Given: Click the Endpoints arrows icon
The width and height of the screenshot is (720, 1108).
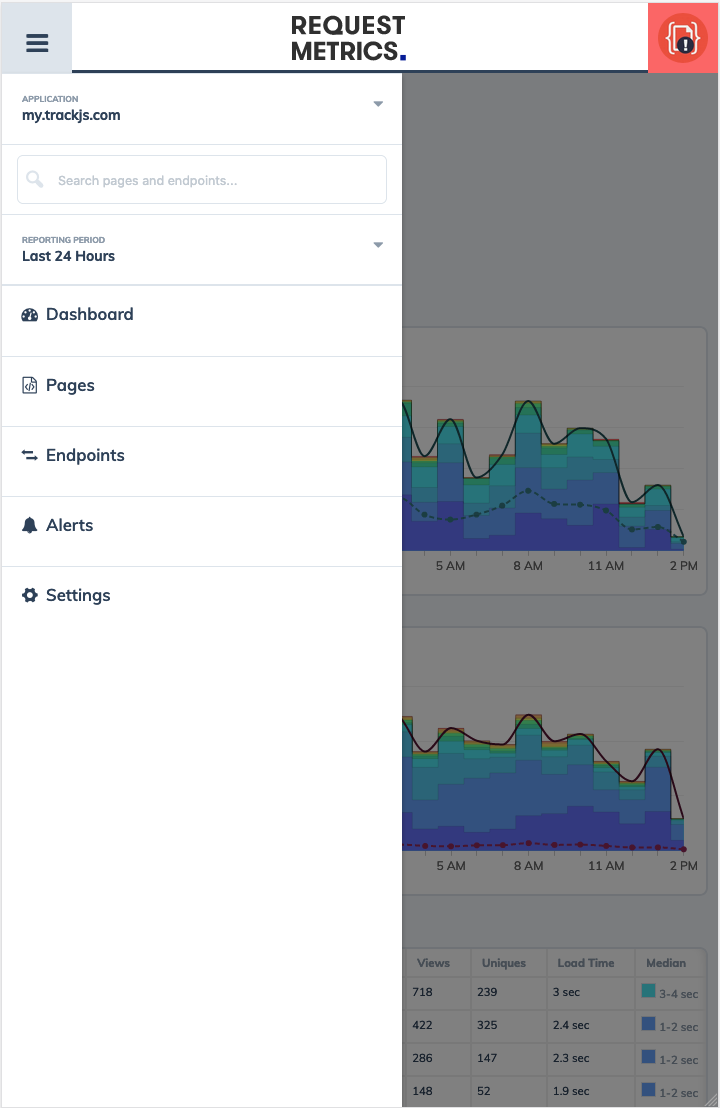Looking at the screenshot, I should [30, 456].
